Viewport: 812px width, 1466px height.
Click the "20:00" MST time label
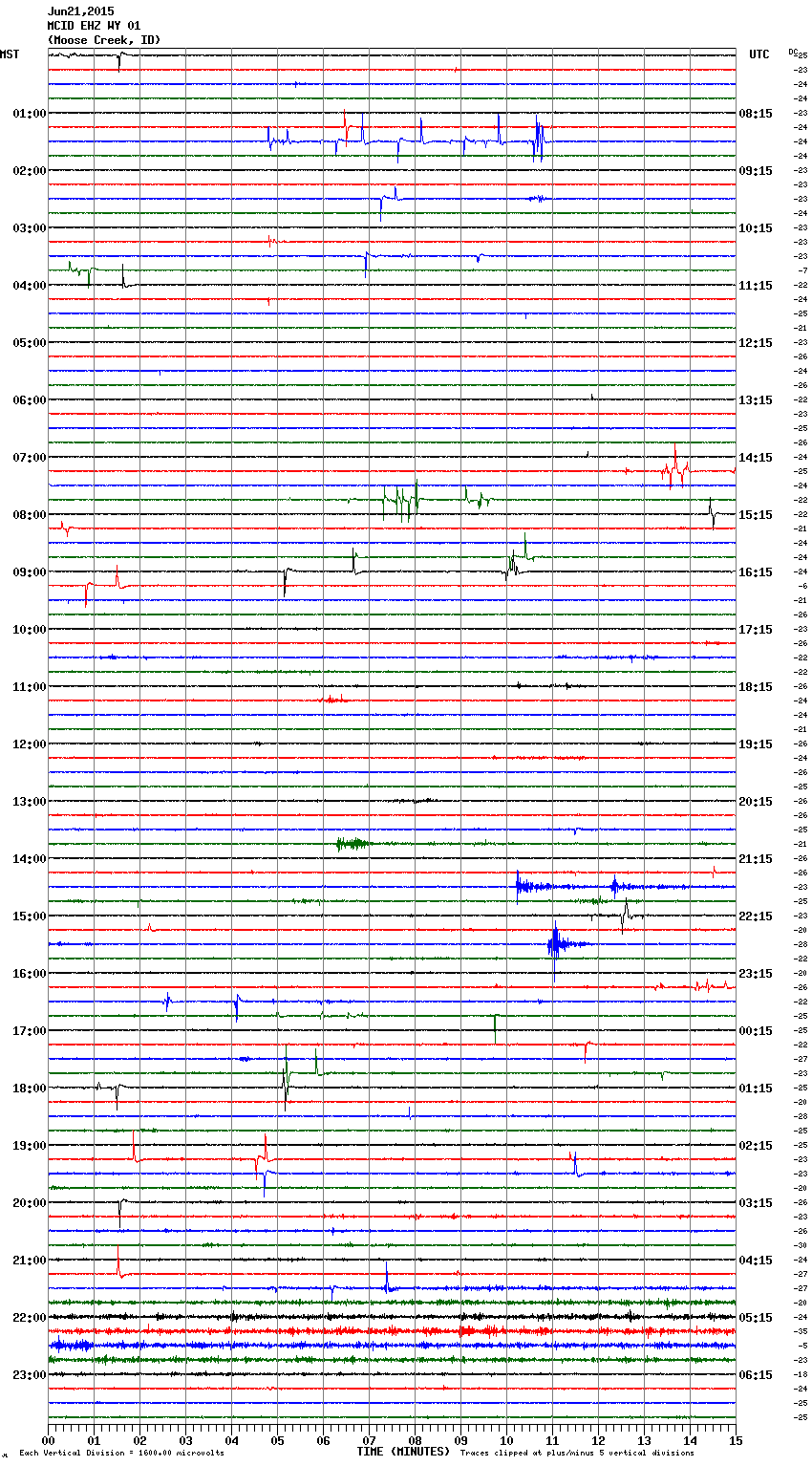(x=30, y=1203)
